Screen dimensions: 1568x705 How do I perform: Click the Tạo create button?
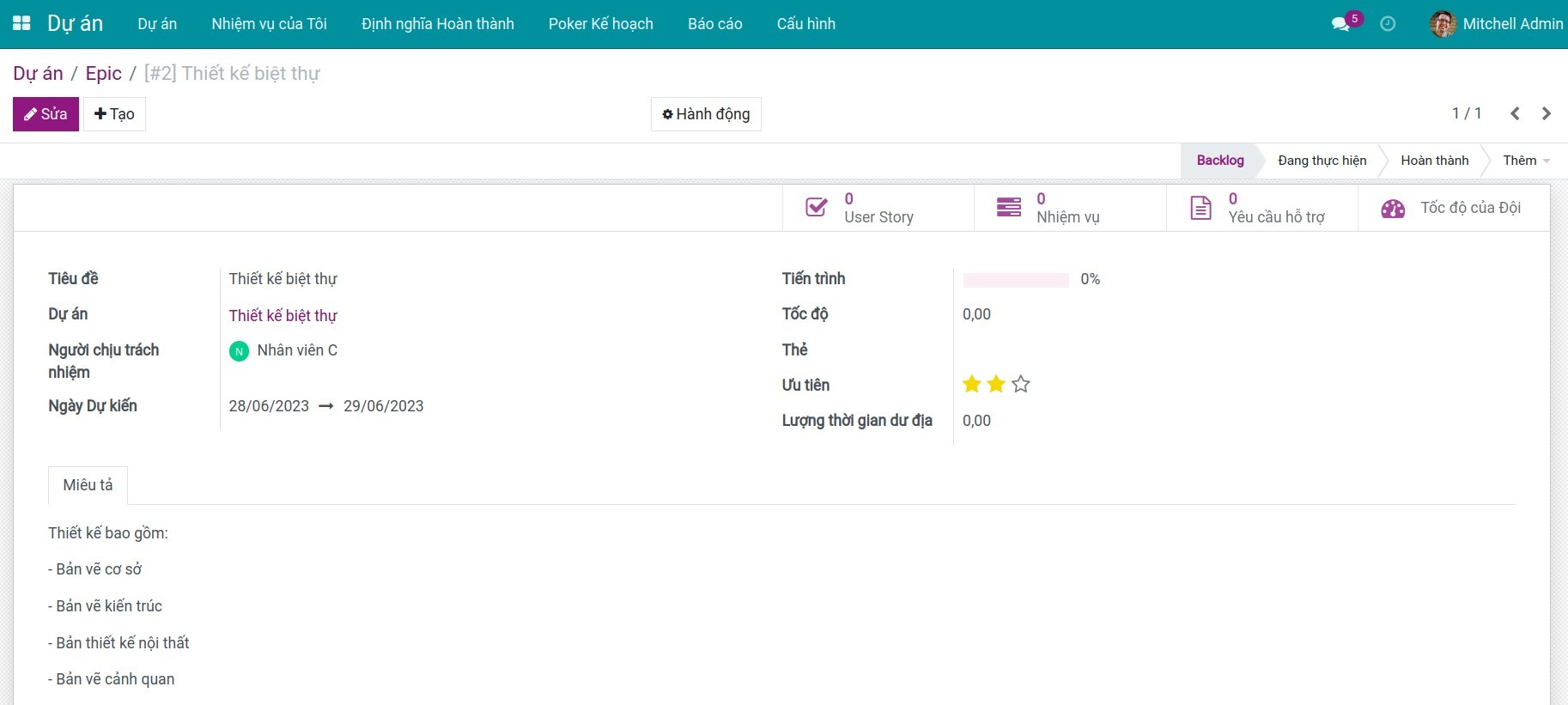coord(114,114)
